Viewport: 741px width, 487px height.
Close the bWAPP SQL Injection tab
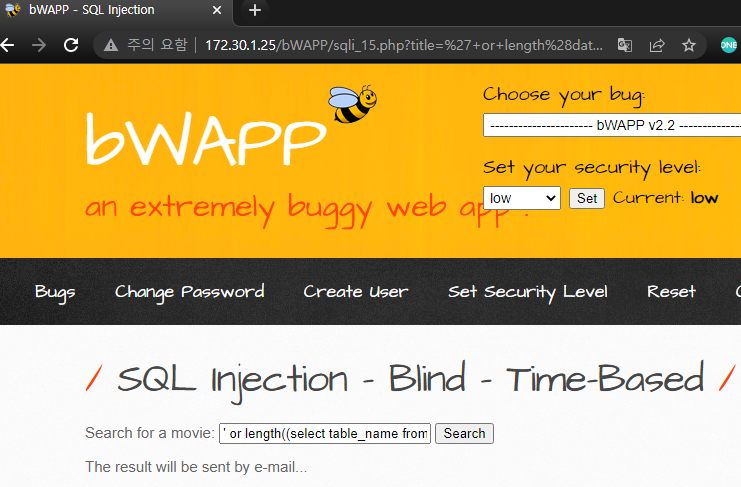pyautogui.click(x=217, y=10)
